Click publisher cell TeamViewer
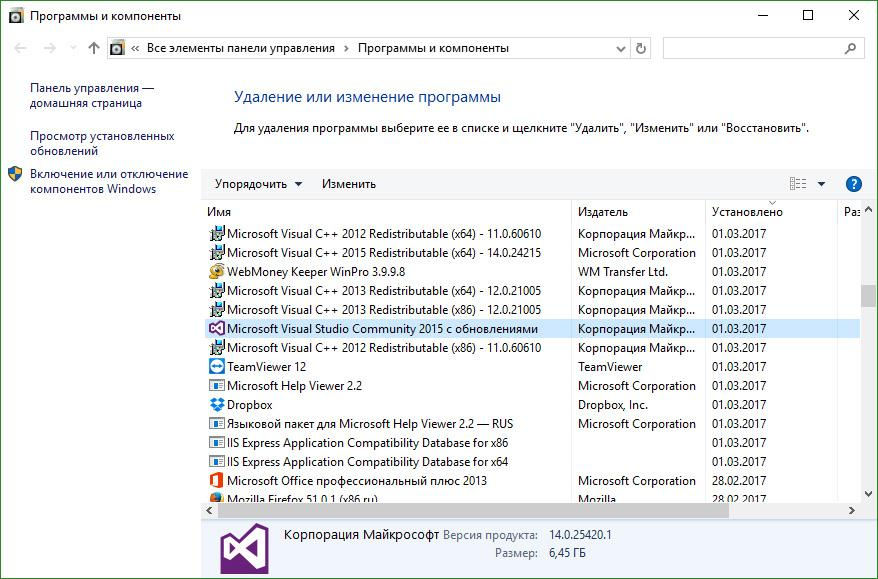The height and width of the screenshot is (579, 878). pyautogui.click(x=610, y=367)
